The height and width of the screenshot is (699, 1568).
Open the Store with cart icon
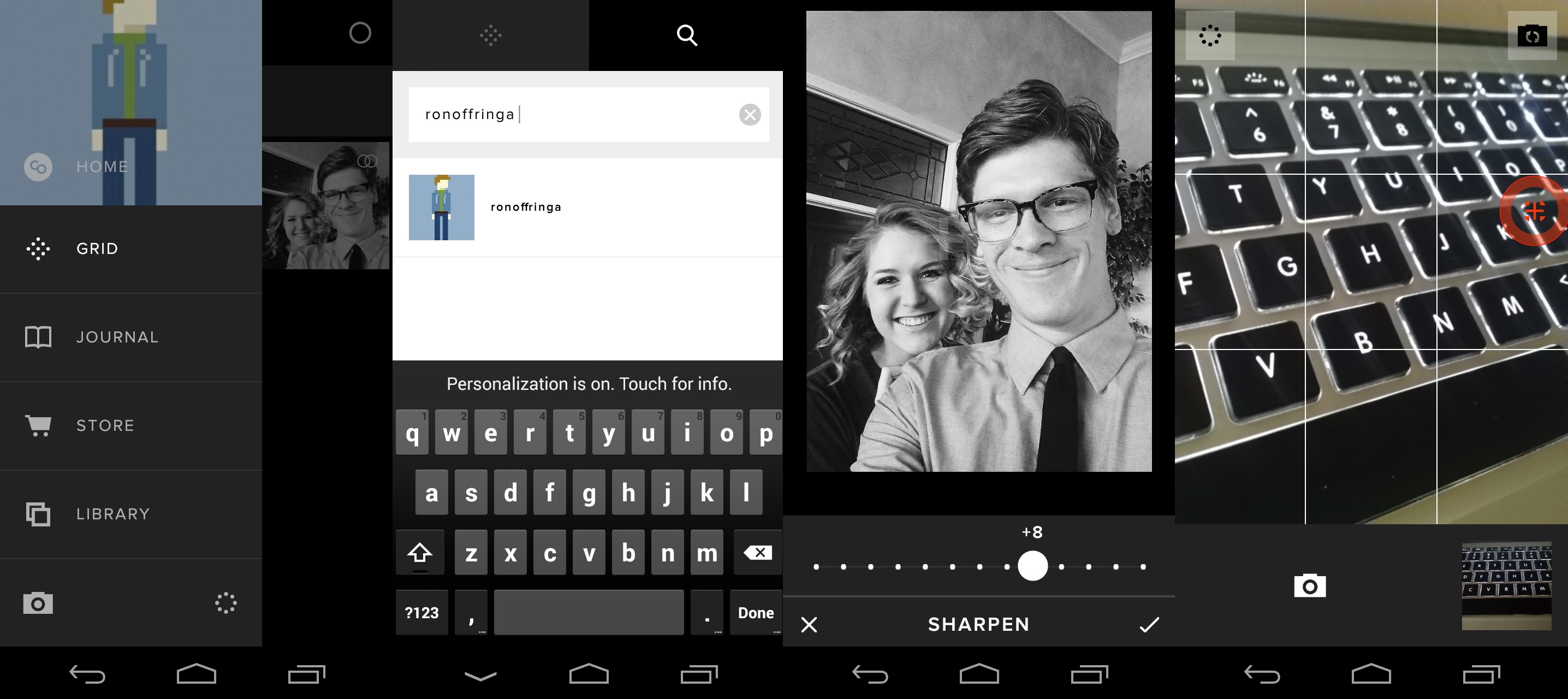tap(105, 425)
